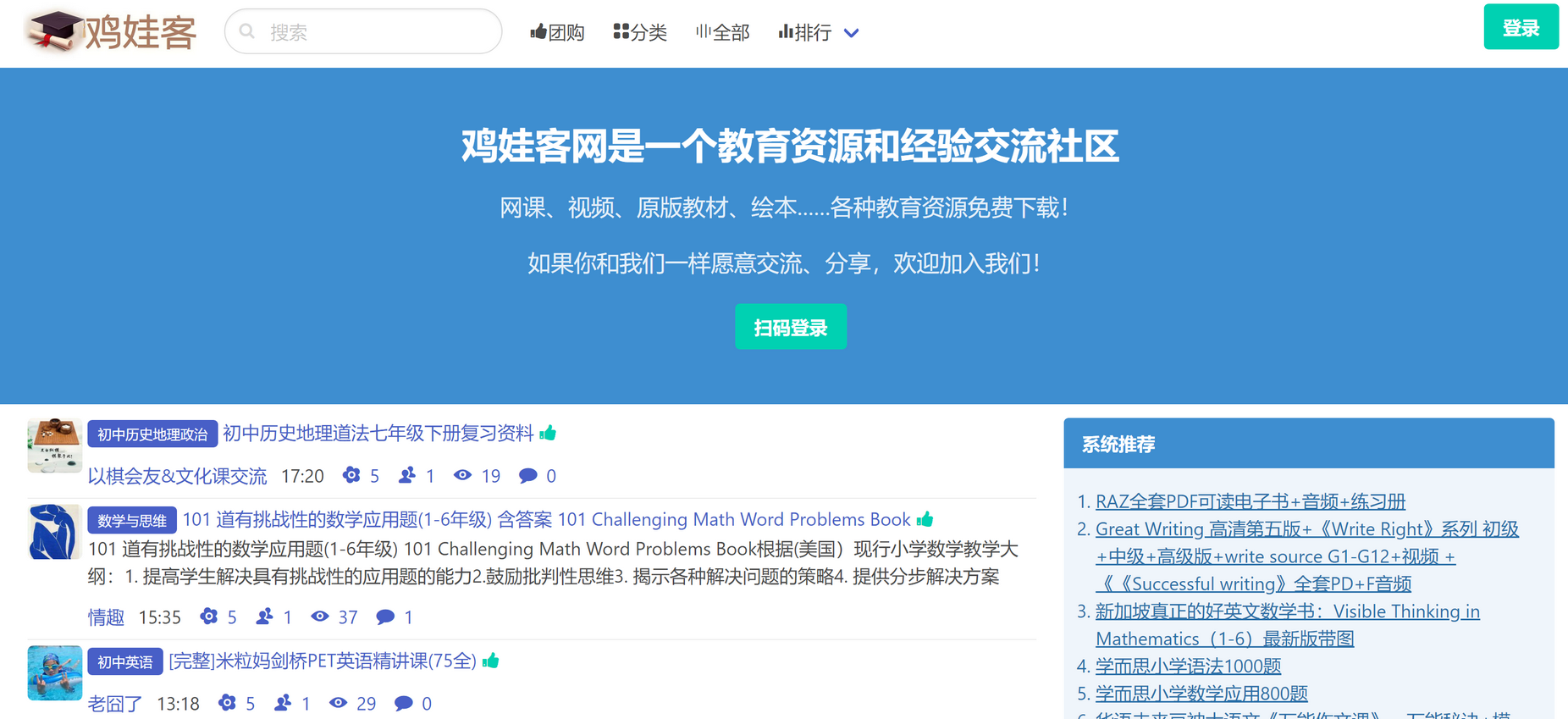Click the user icon in PET English post
Viewport: 1568px width, 719px height.
283,704
